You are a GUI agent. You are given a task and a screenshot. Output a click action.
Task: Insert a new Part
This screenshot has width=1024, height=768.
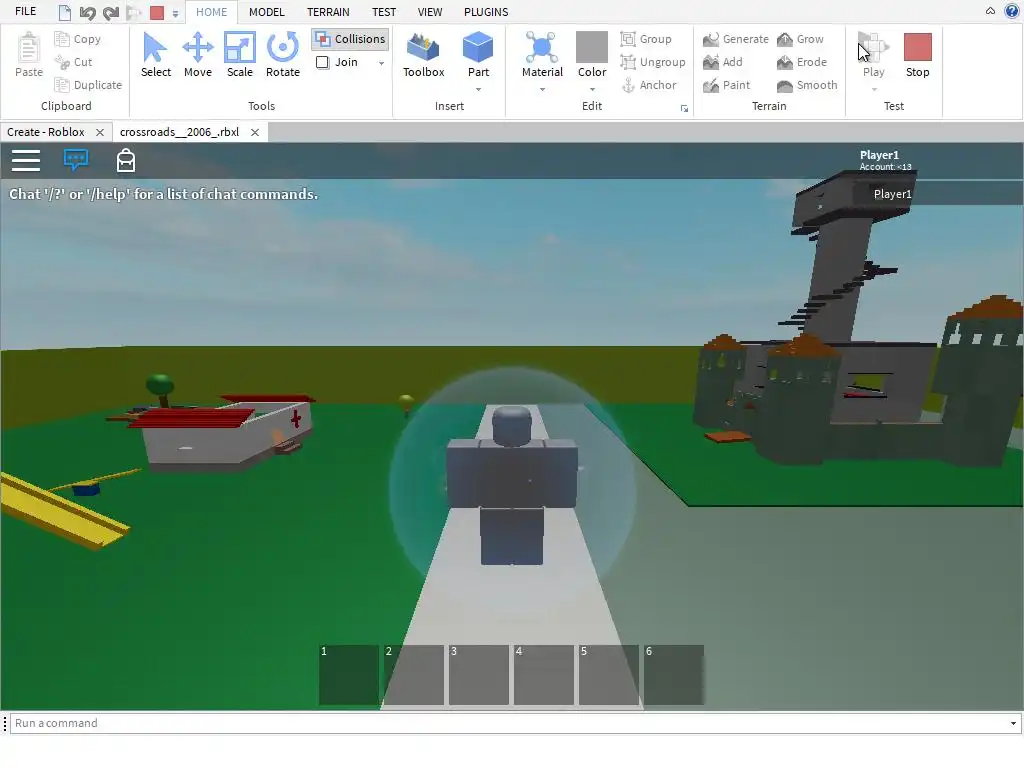tap(478, 56)
